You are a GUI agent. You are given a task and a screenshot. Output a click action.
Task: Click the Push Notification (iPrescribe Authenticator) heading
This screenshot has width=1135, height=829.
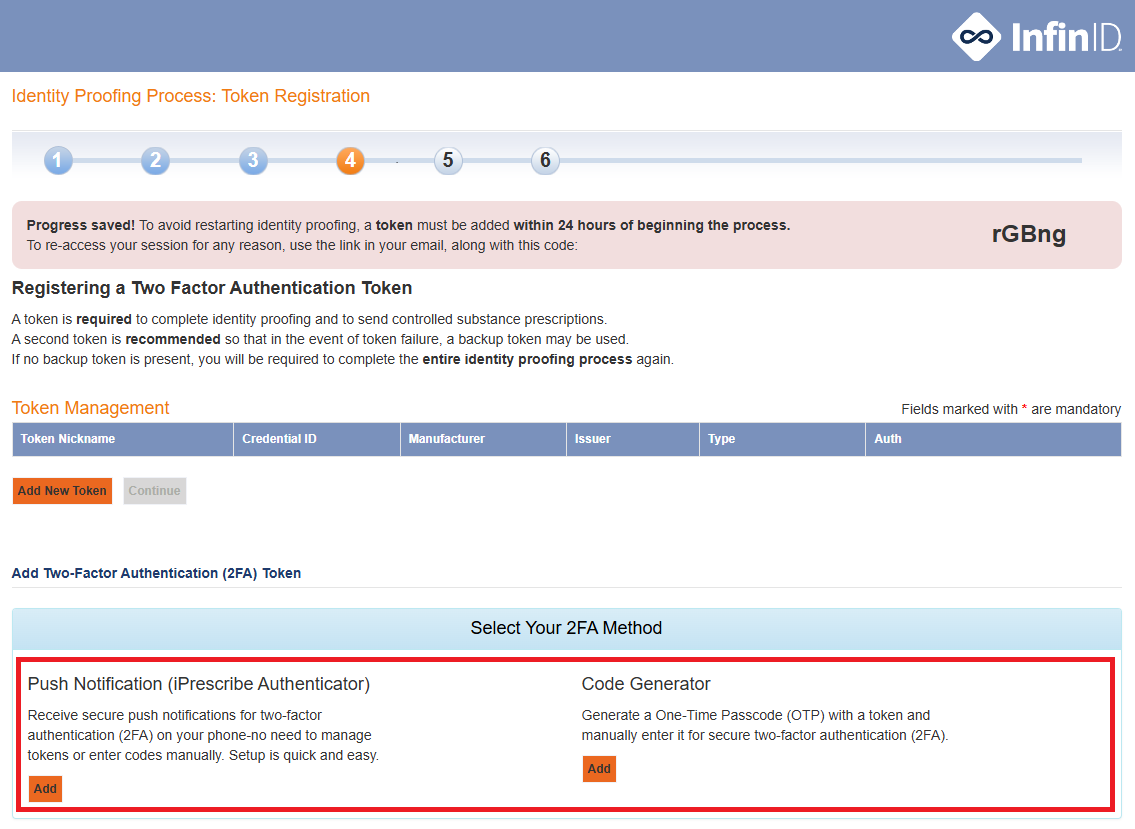click(199, 684)
